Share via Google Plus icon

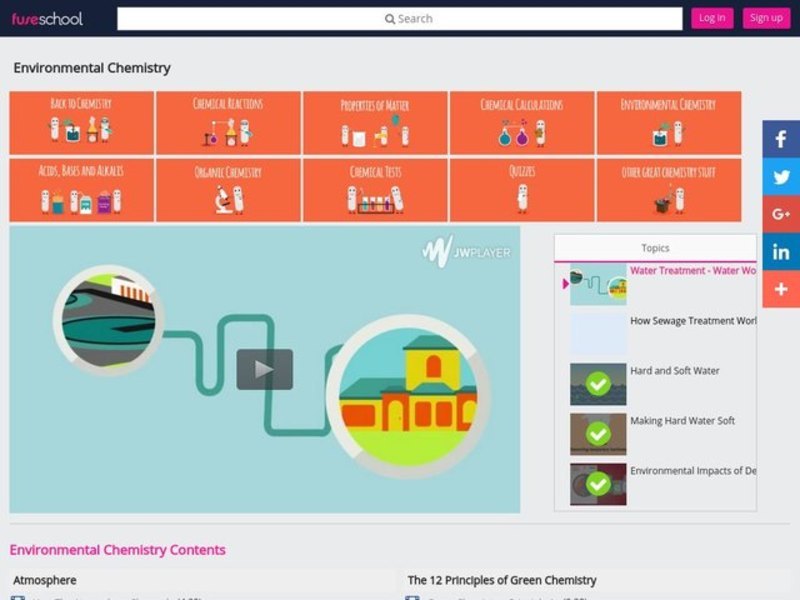(x=781, y=214)
